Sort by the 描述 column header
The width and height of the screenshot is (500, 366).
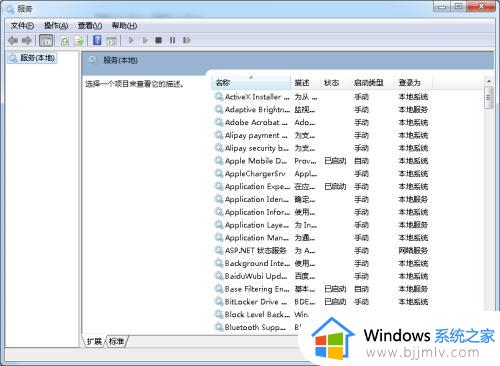[x=305, y=82]
